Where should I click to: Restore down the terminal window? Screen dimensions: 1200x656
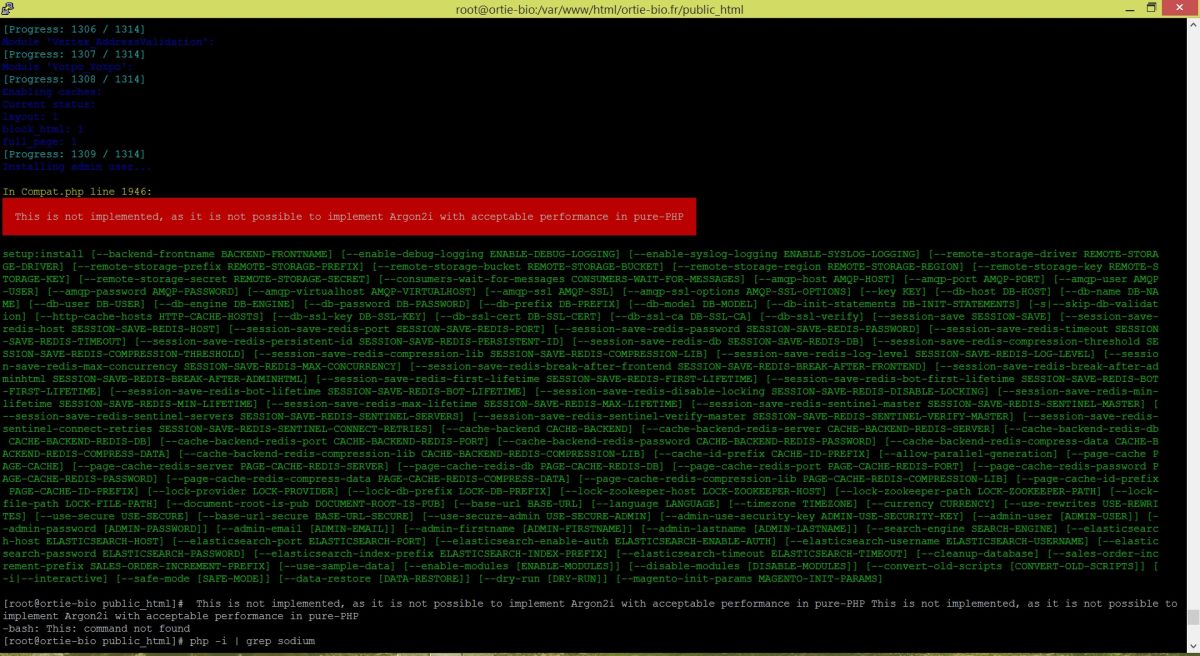click(1151, 8)
